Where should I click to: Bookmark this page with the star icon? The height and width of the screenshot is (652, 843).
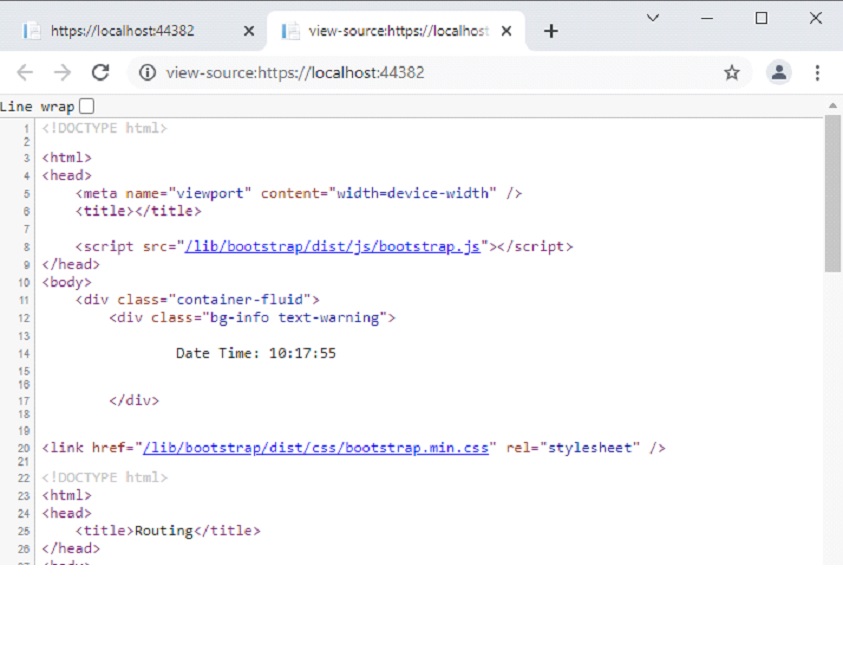pyautogui.click(x=732, y=73)
